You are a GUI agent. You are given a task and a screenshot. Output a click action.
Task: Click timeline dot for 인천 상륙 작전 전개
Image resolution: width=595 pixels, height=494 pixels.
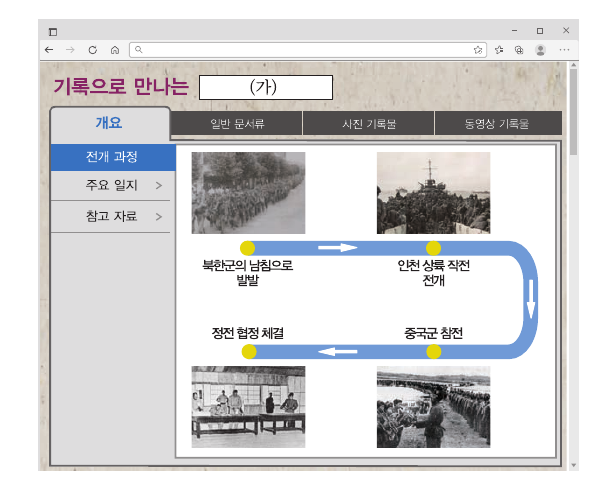click(433, 248)
